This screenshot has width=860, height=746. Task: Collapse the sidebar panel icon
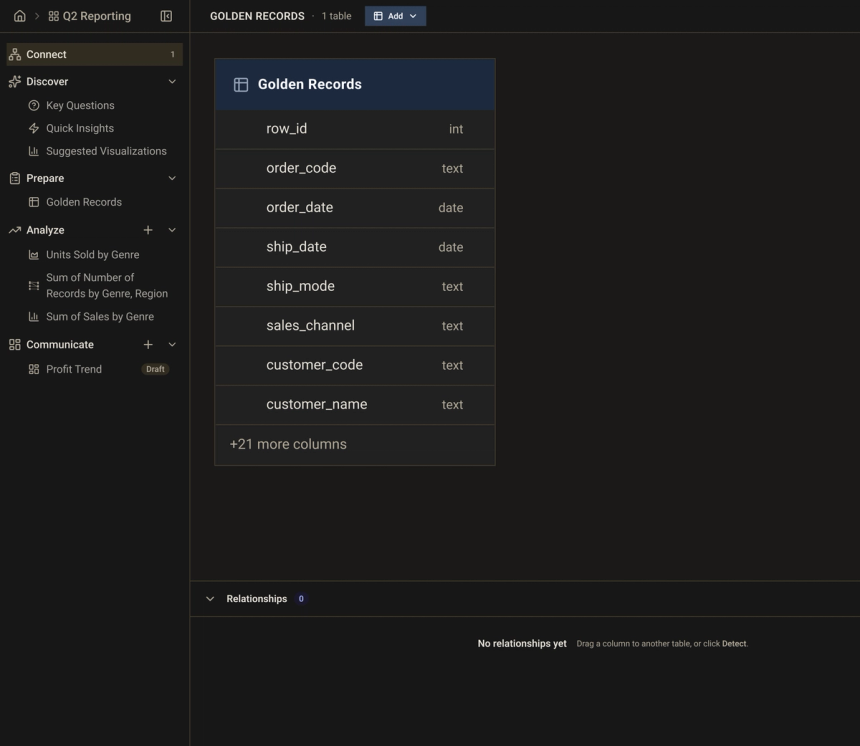pyautogui.click(x=166, y=16)
